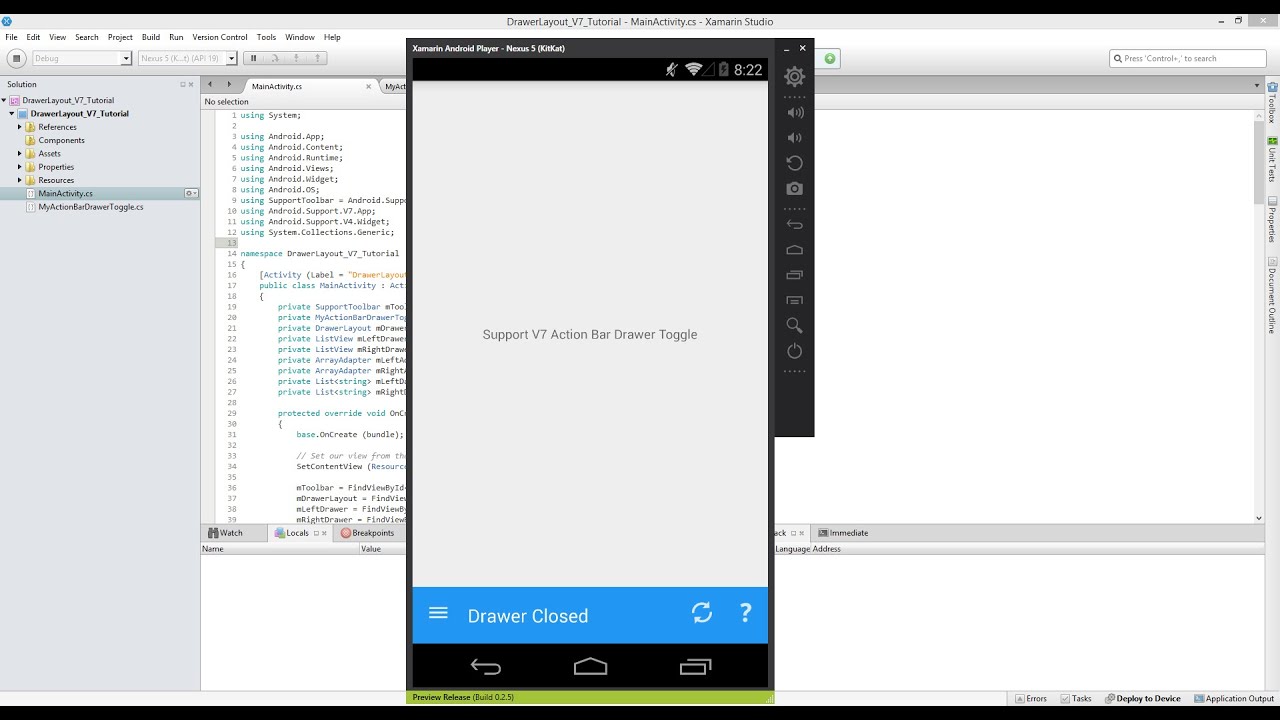1280x720 pixels.
Task: Click the Step Into debug icon
Action: point(297,58)
